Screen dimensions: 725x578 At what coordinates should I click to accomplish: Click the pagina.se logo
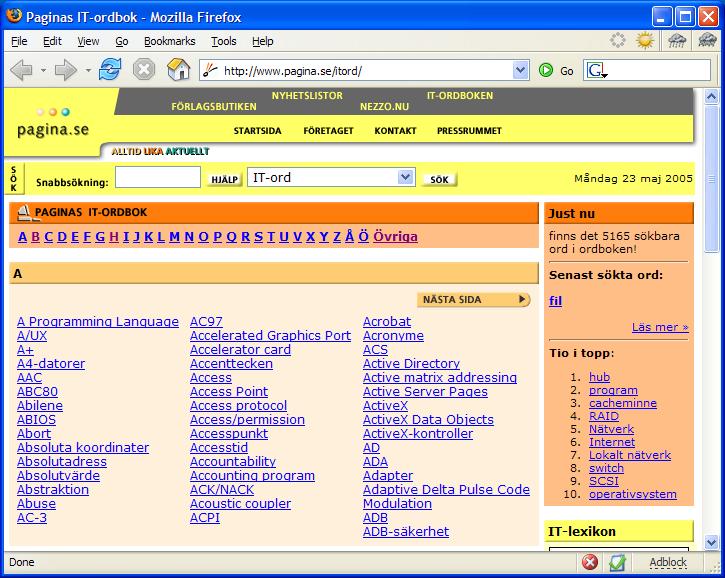(x=53, y=124)
